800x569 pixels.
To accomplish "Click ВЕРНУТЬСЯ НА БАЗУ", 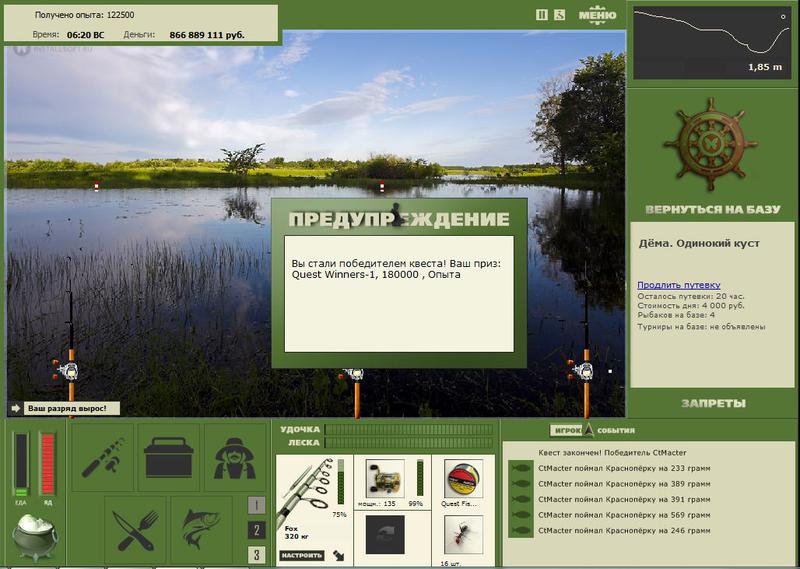I will (x=712, y=209).
